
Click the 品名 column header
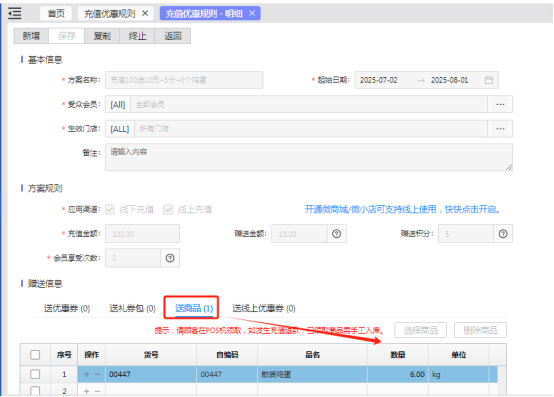tap(313, 355)
